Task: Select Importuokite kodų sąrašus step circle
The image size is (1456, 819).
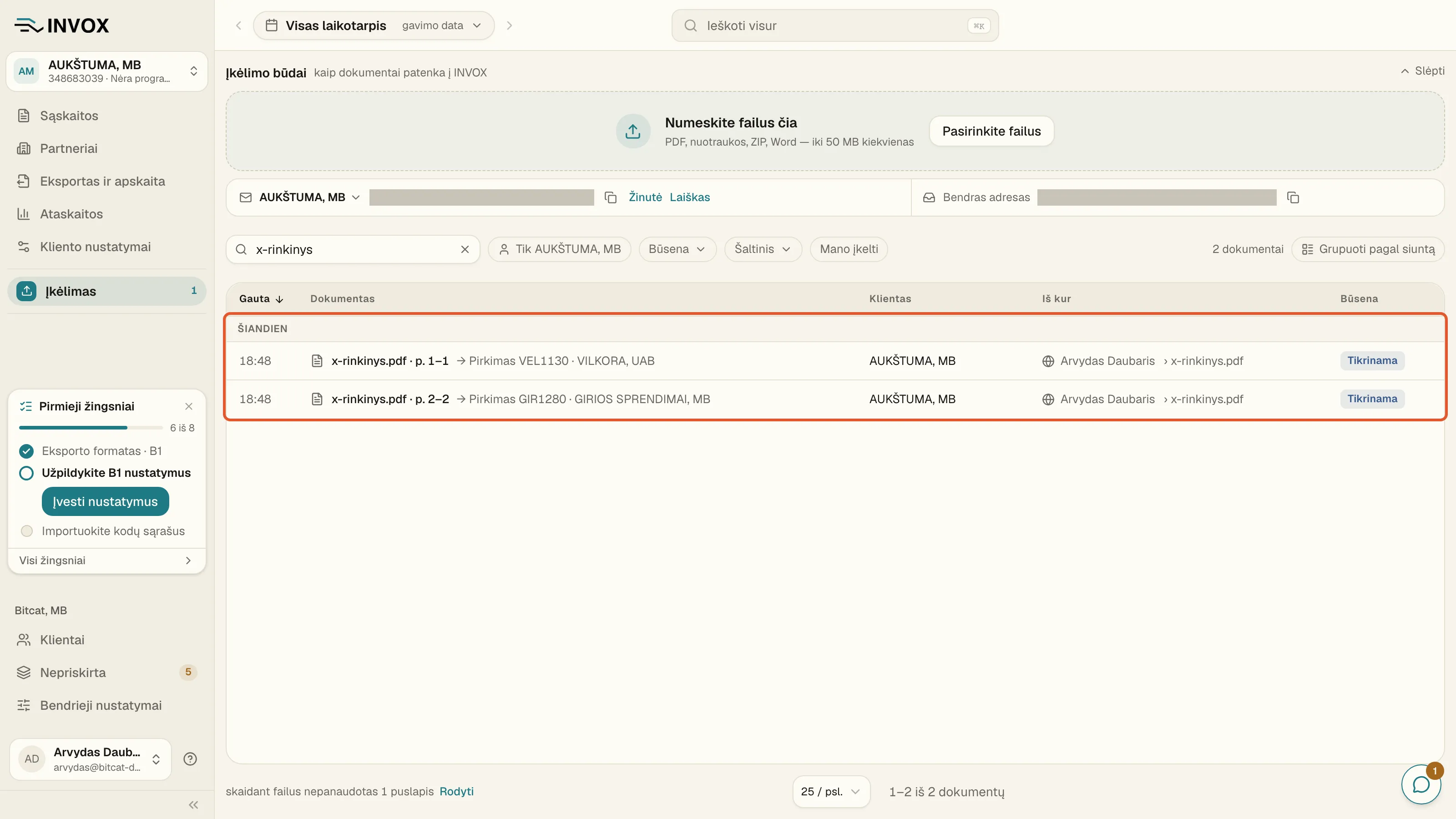Action: pyautogui.click(x=26, y=531)
